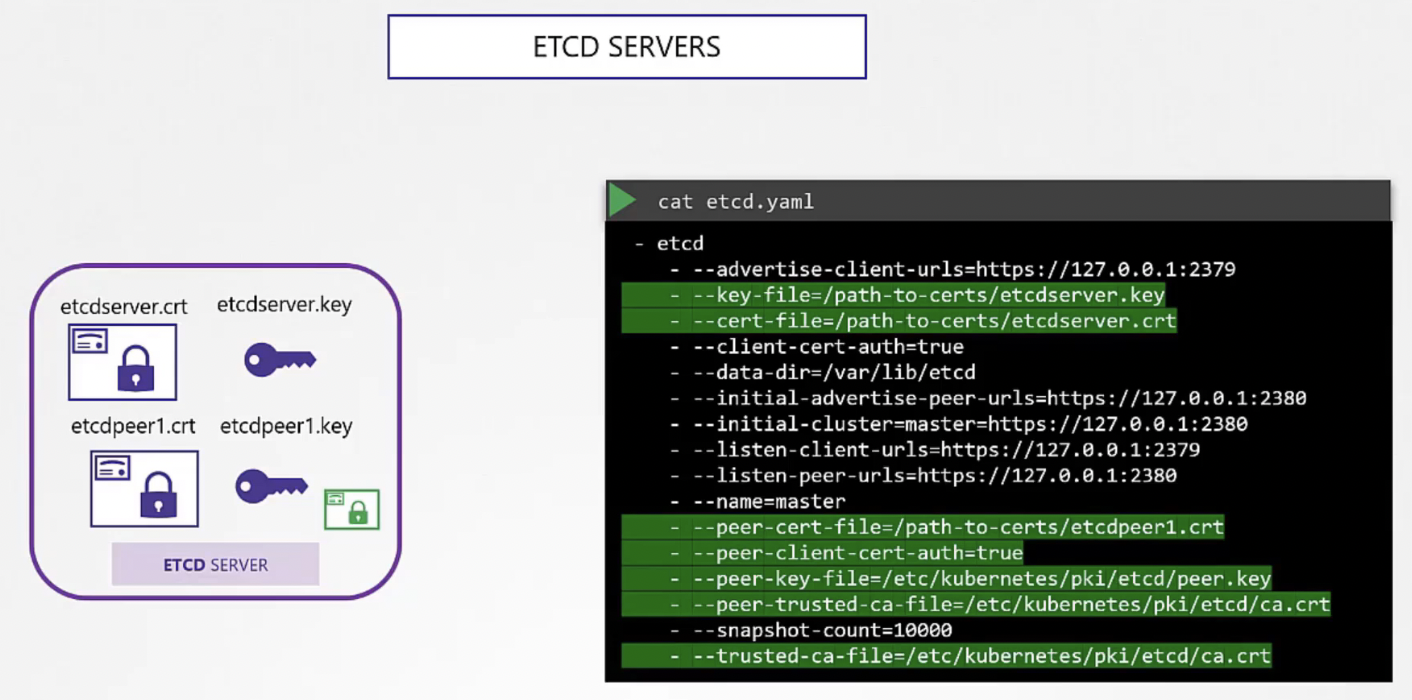Click the --name=master line
The height and width of the screenshot is (700, 1412).
click(x=758, y=501)
